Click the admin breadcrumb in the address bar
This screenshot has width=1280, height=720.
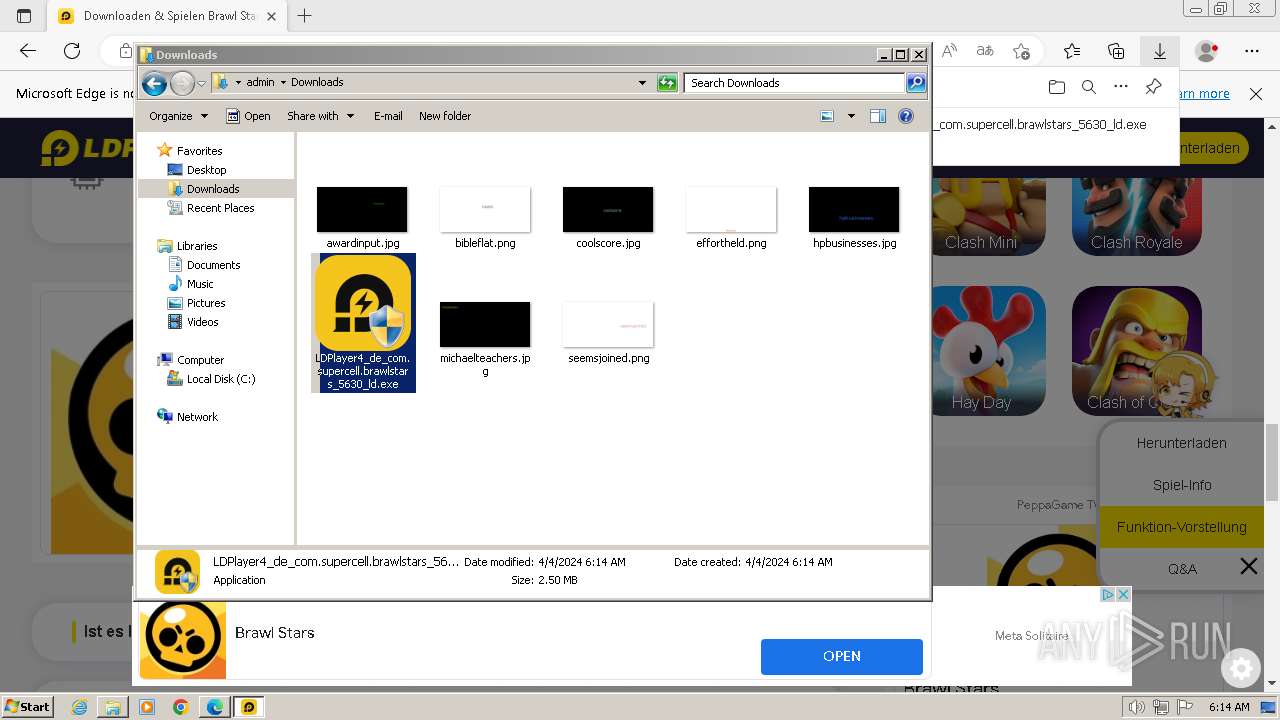[x=260, y=82]
